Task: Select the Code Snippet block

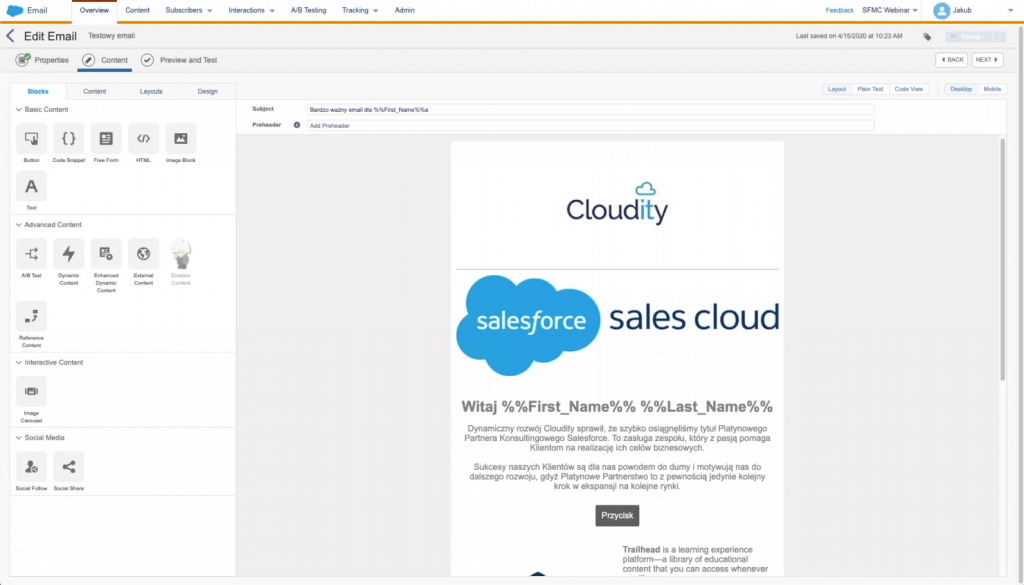Action: (x=69, y=138)
